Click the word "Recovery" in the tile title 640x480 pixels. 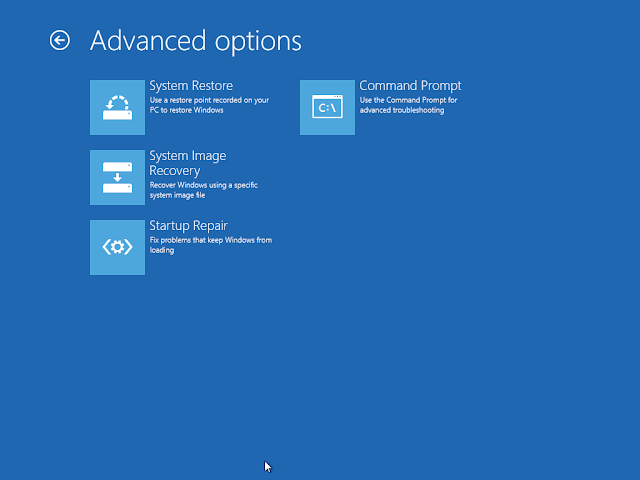[x=175, y=171]
